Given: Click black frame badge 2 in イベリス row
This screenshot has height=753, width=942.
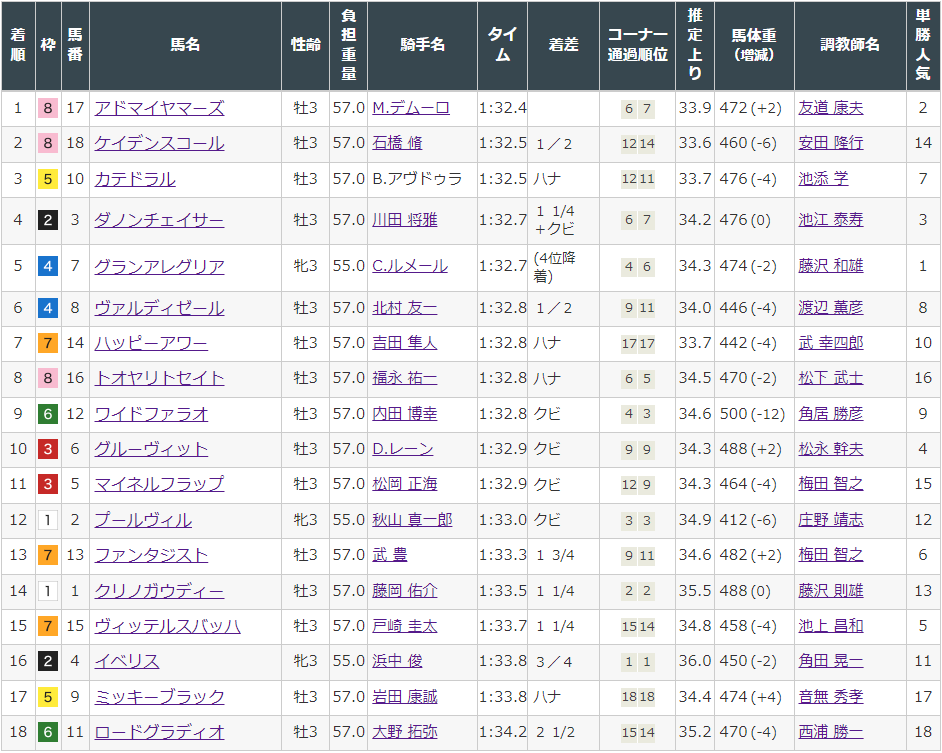Looking at the screenshot, I should [48, 661].
